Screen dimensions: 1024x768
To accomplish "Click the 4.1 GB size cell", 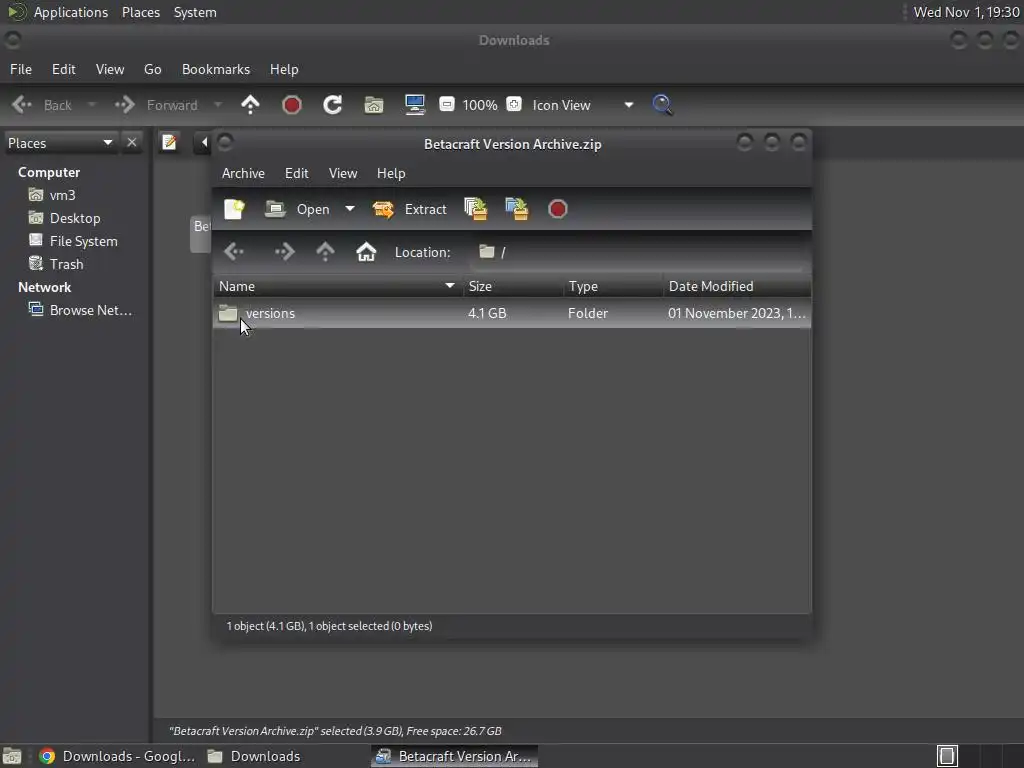I will click(x=487, y=313).
